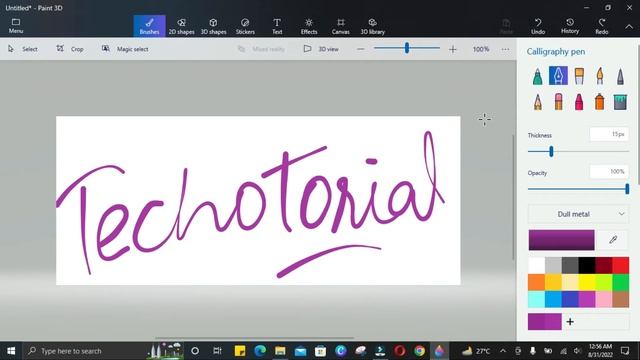Click the zoom slider handle
Viewport: 640px width, 360px height.
tap(407, 48)
